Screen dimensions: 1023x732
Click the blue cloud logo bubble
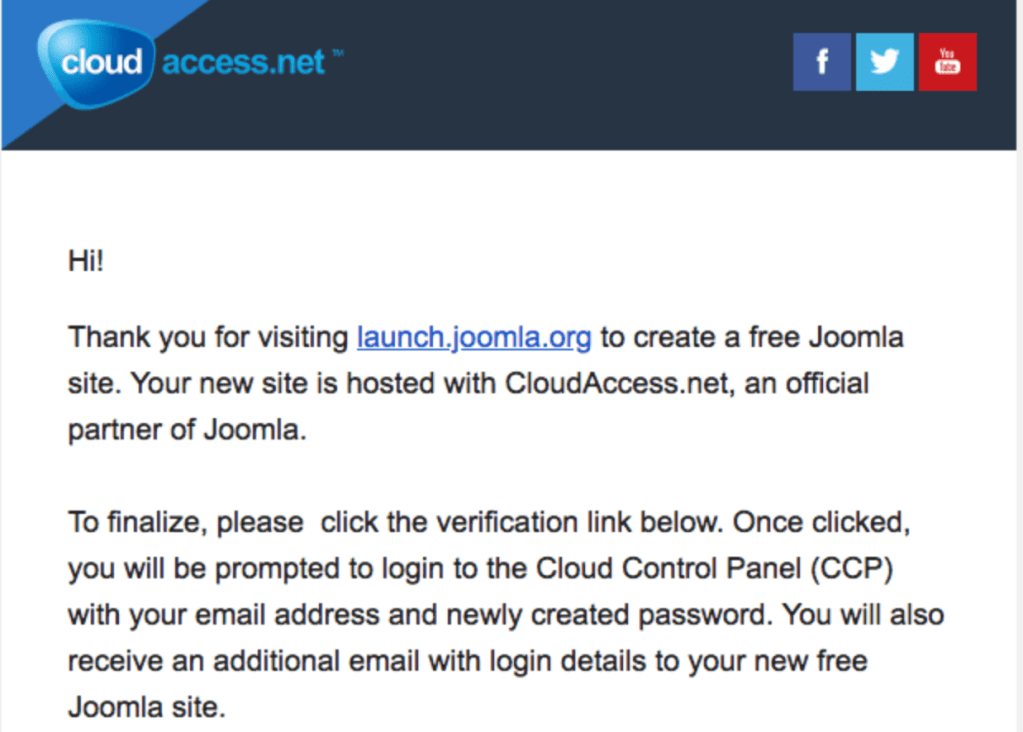click(99, 62)
